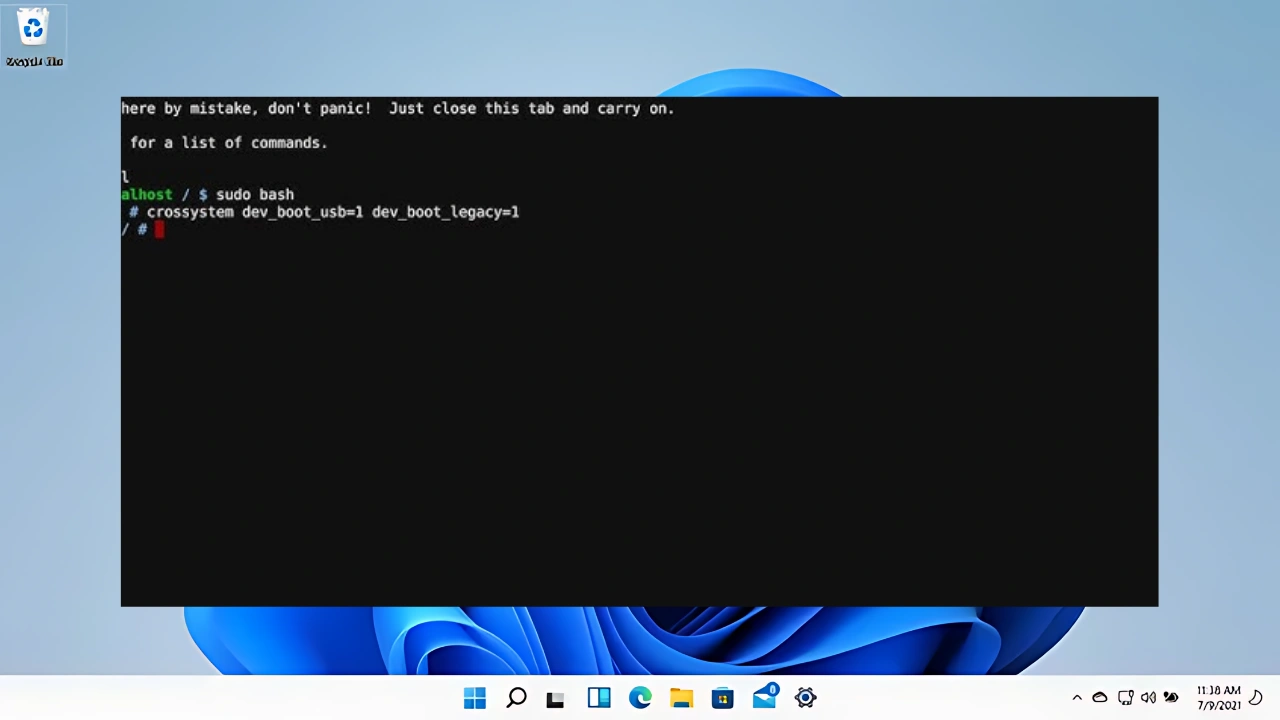Toggle the focus assist moon icon
This screenshot has width=1280, height=720.
pyautogui.click(x=1257, y=698)
